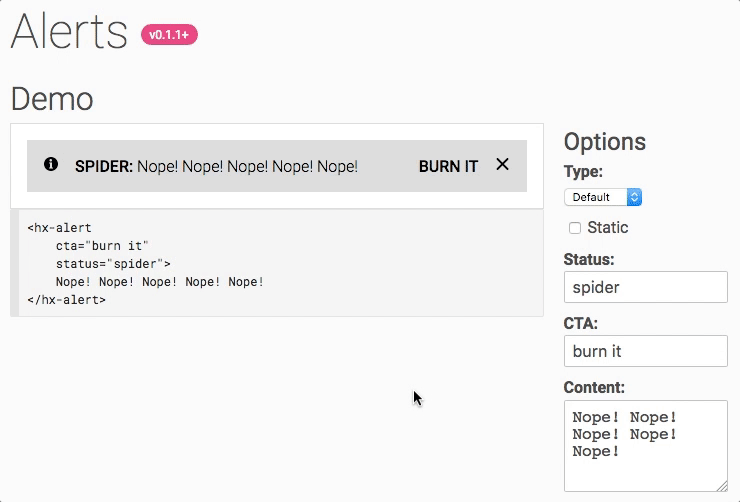Click the Options panel heading
This screenshot has width=740, height=502.
click(605, 141)
